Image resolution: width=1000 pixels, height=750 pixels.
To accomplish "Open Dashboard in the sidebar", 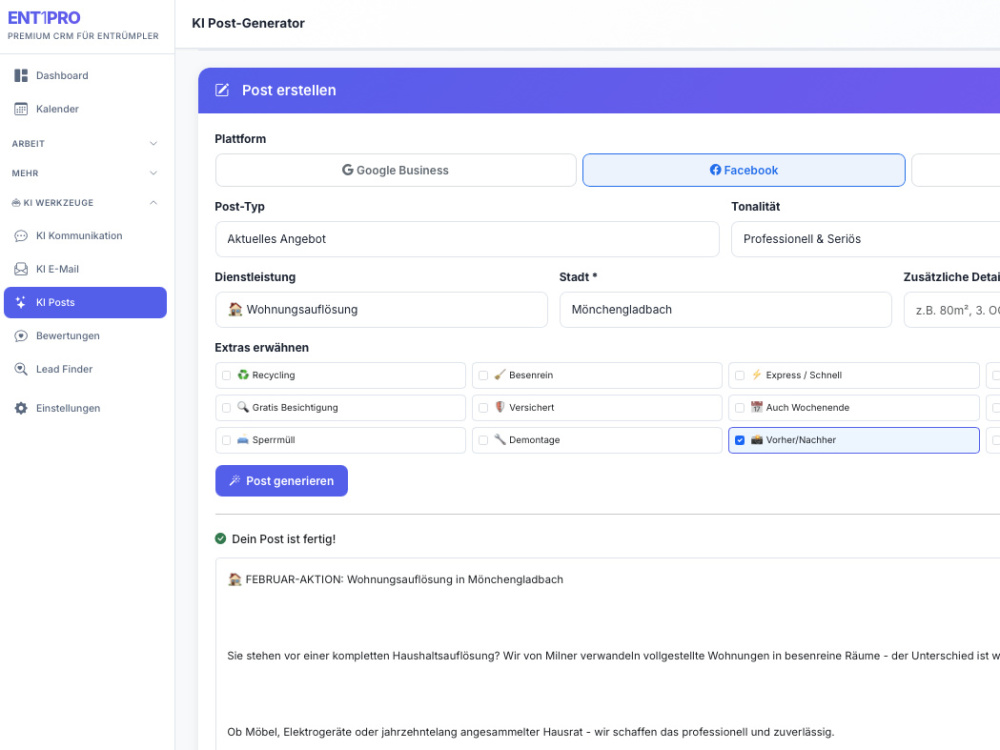I will [85, 75].
